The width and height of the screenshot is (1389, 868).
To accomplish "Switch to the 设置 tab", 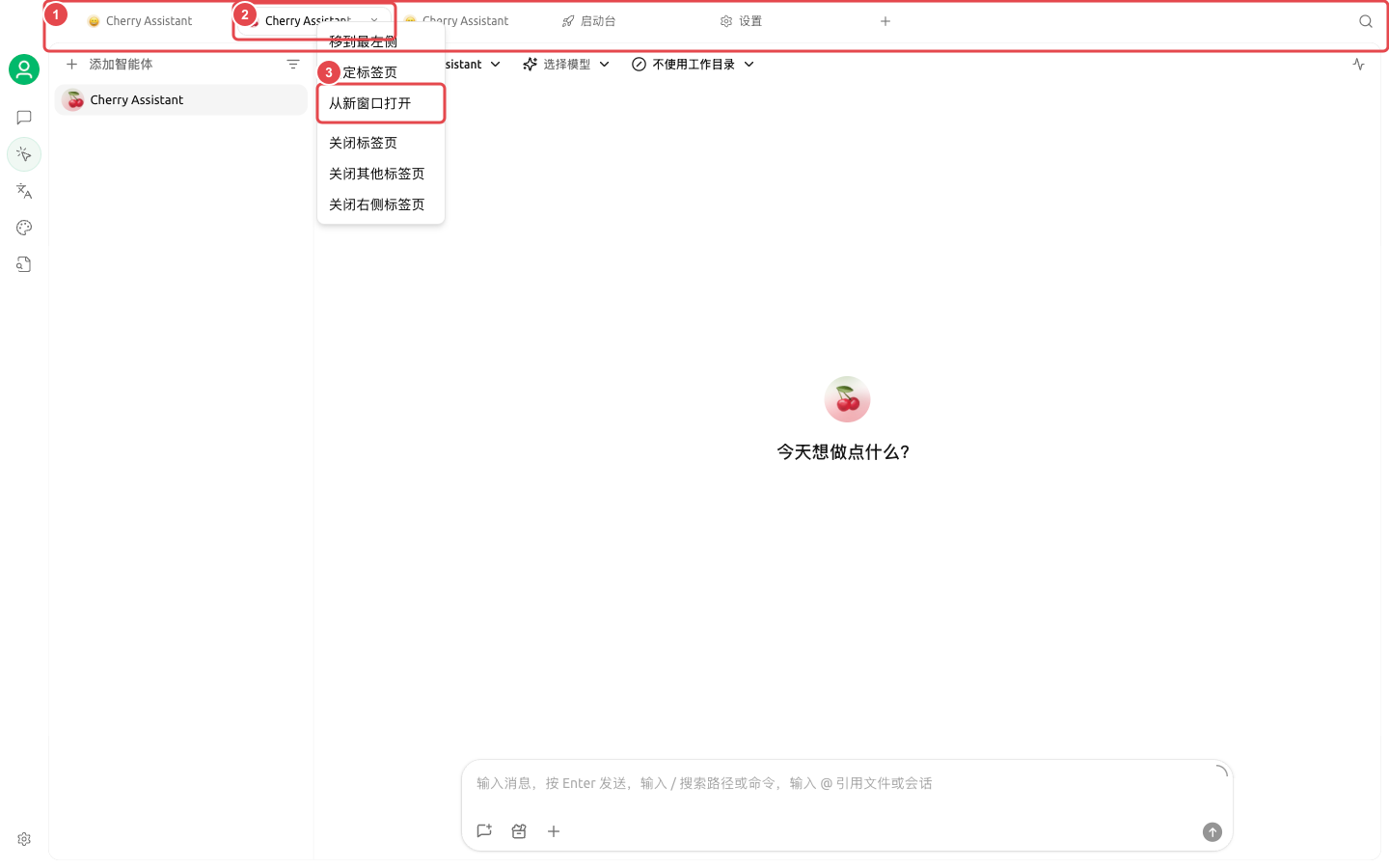I will tap(741, 21).
